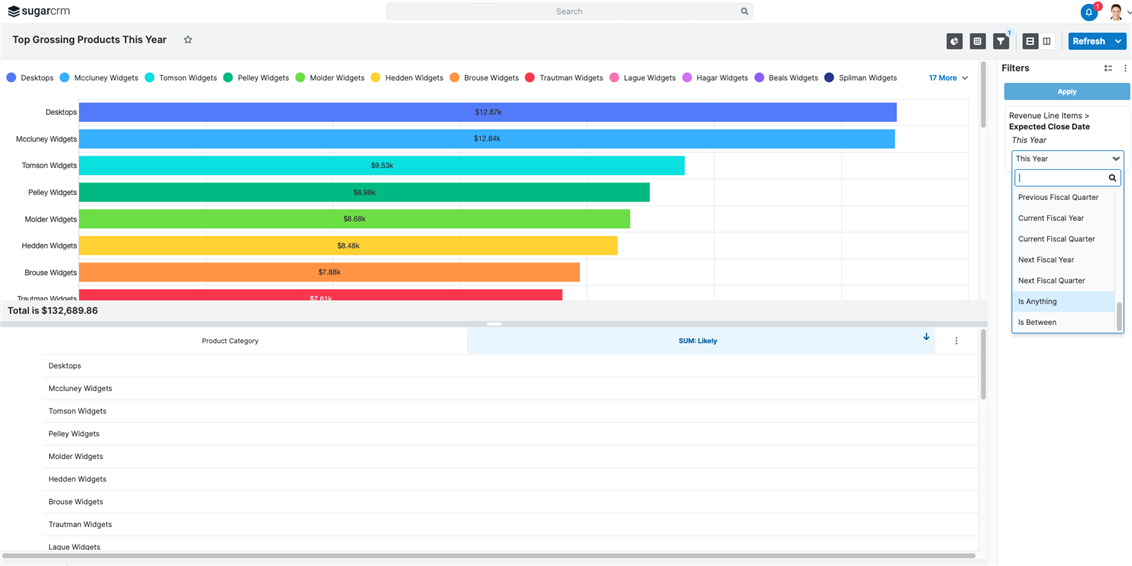Image resolution: width=1132 pixels, height=566 pixels.
Task: Open the notifications bell
Action: point(1089,12)
